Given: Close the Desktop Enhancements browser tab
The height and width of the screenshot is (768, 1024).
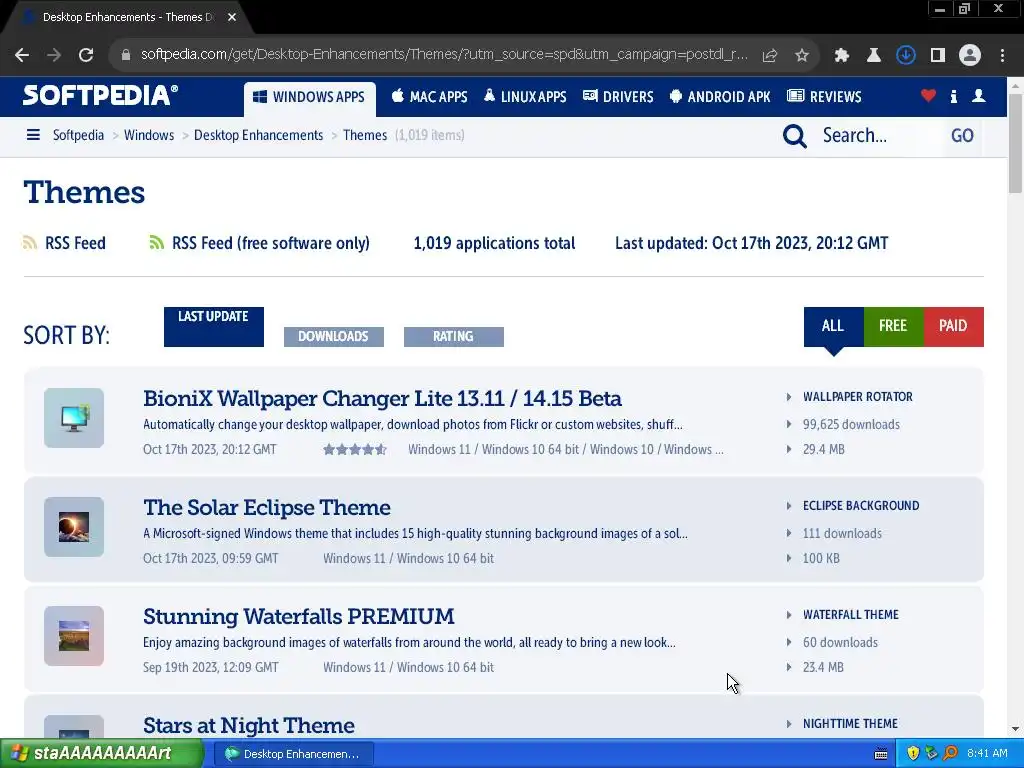Looking at the screenshot, I should 232,17.
